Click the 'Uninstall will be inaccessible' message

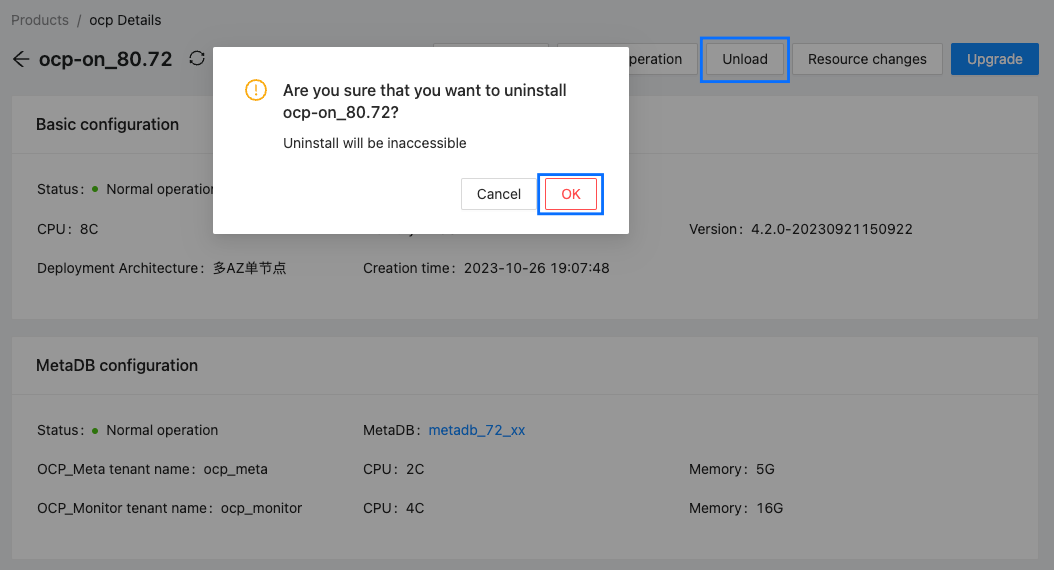(375, 143)
